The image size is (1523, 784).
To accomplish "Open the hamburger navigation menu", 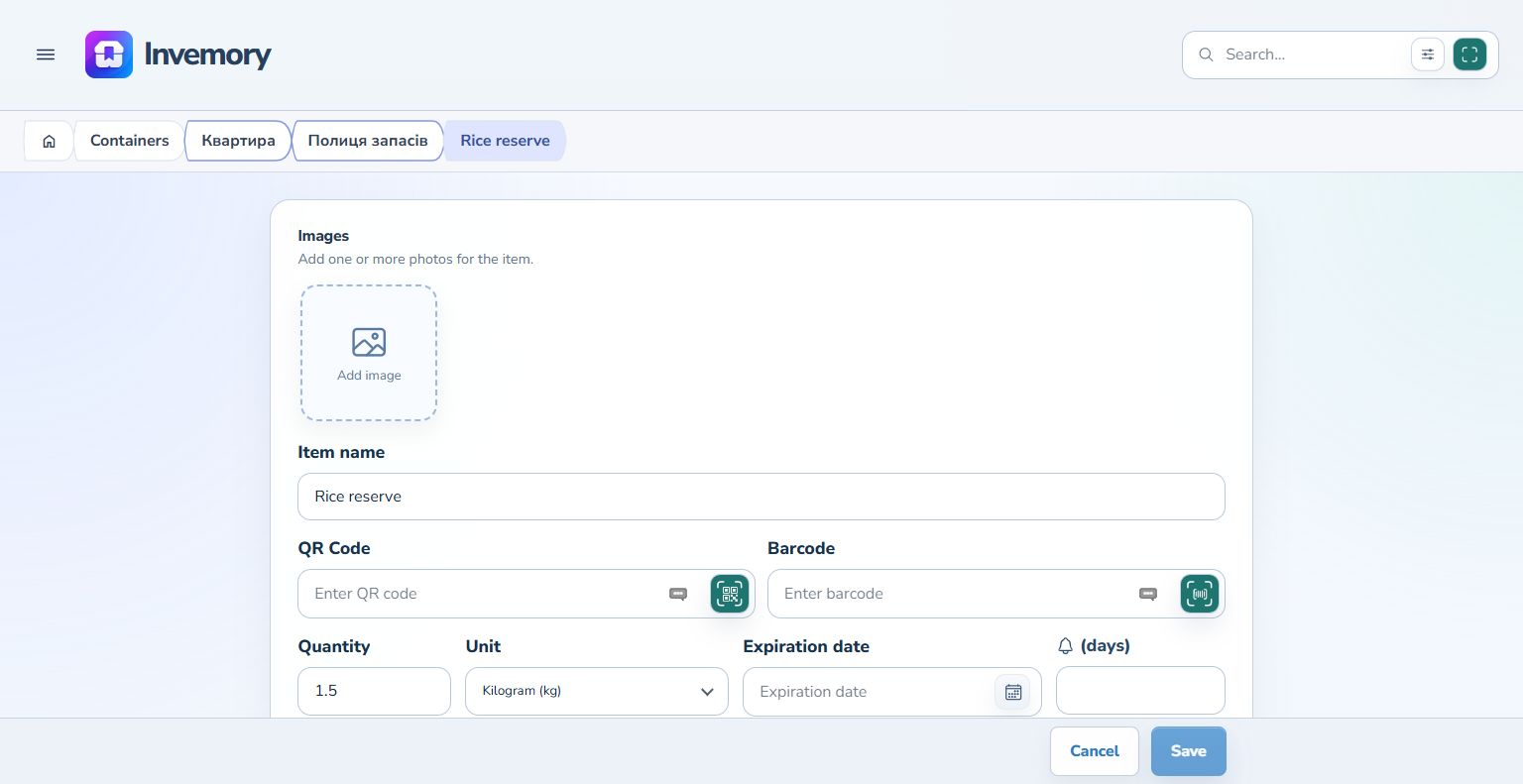I will pyautogui.click(x=46, y=55).
